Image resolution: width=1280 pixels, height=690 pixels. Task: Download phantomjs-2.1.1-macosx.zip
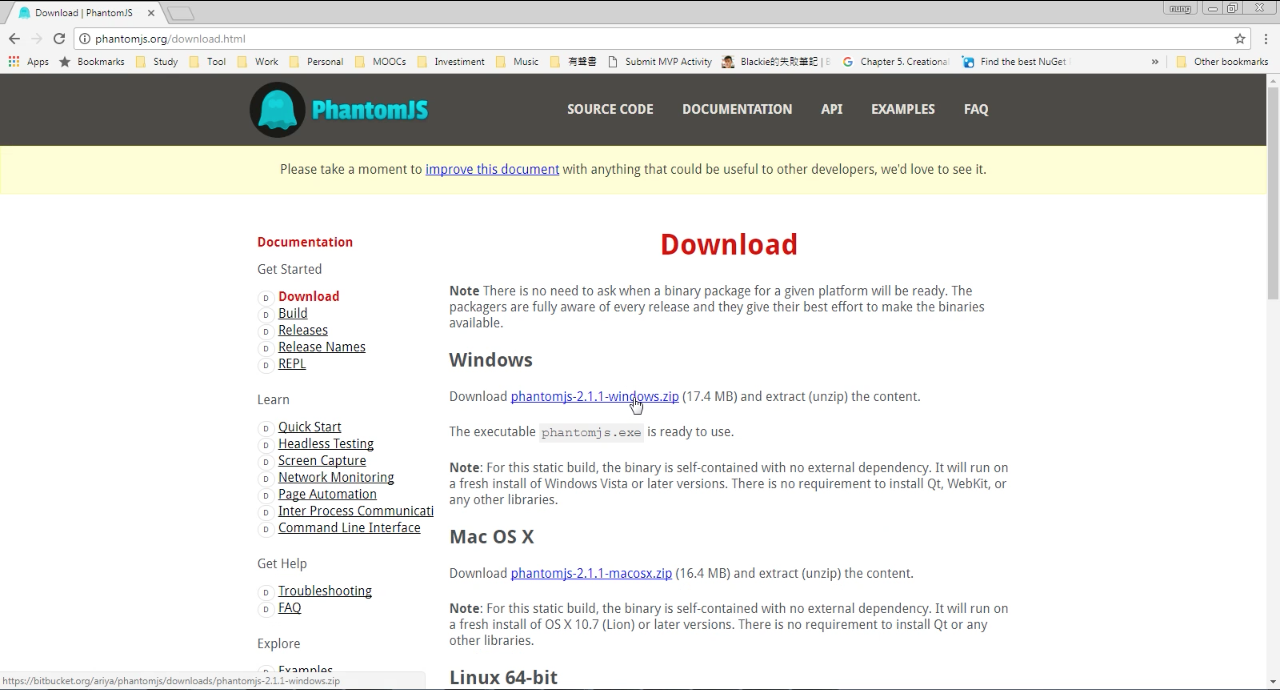tap(591, 574)
